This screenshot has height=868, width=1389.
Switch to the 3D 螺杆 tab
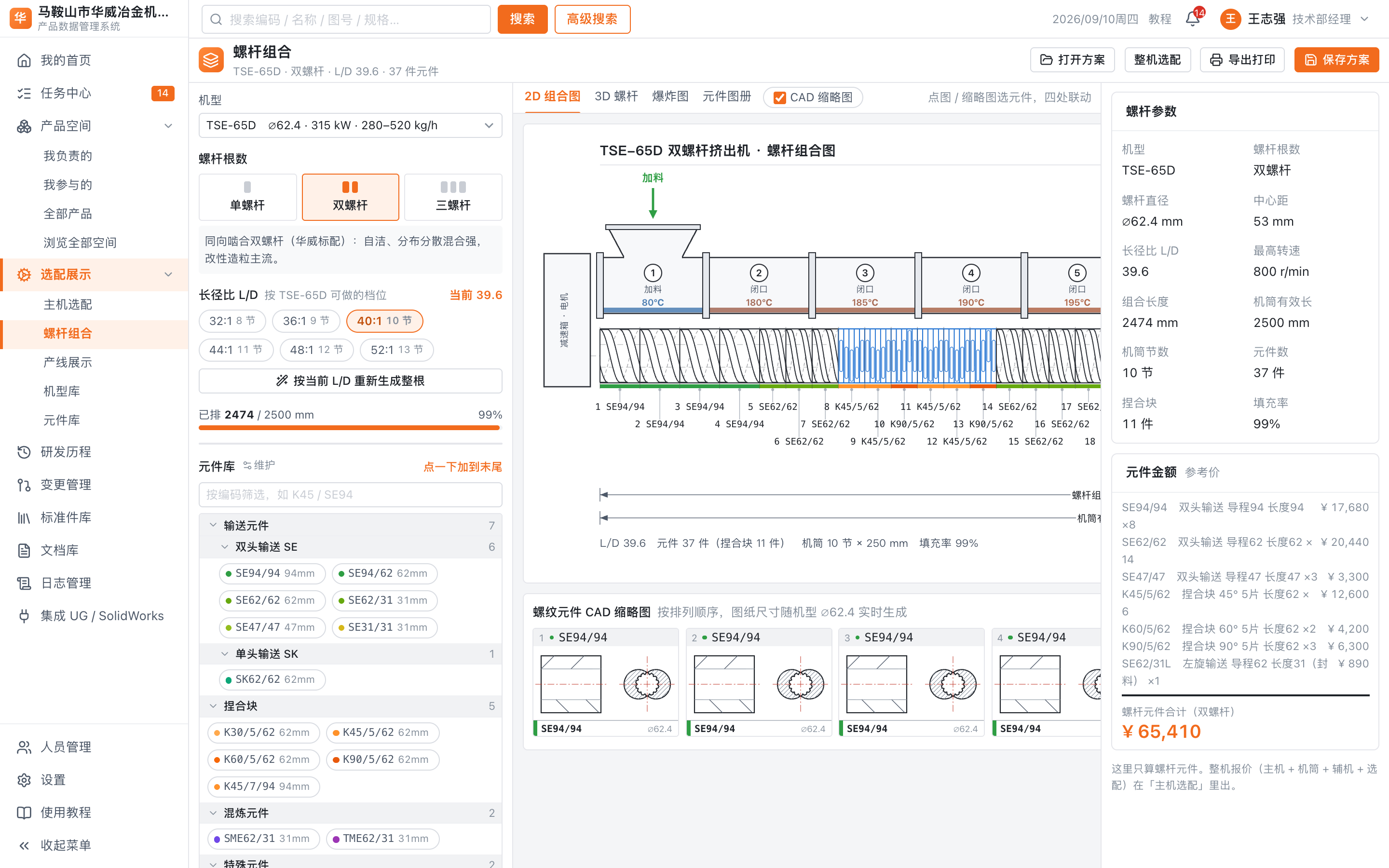616,96
